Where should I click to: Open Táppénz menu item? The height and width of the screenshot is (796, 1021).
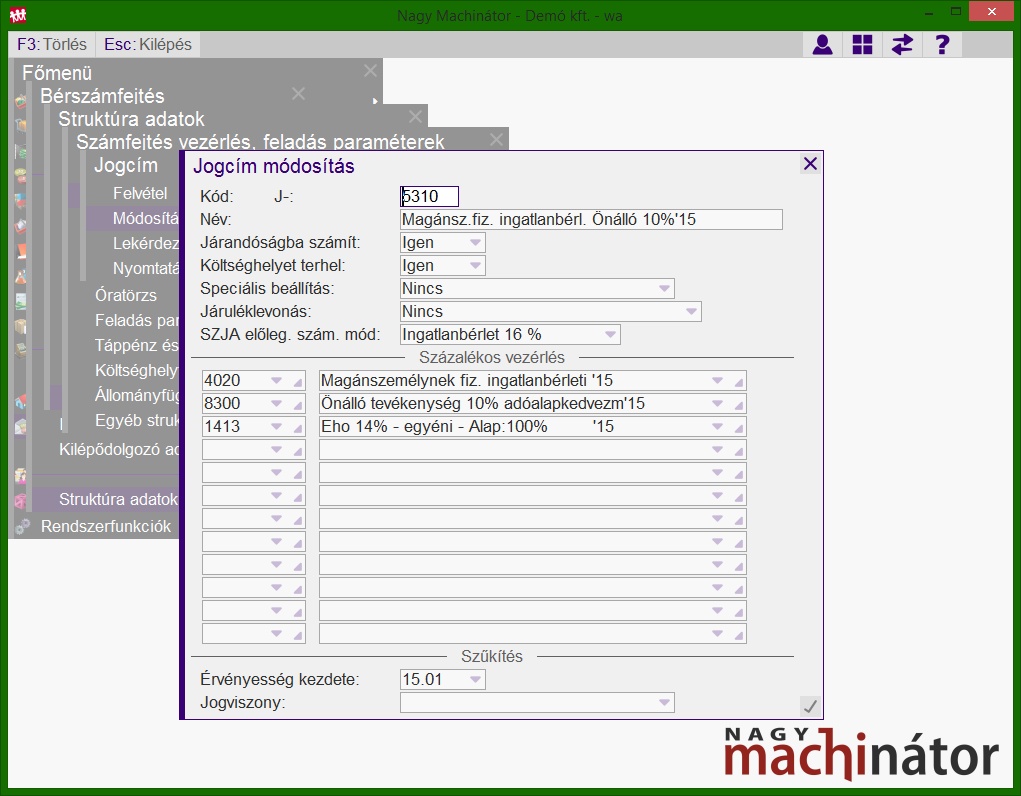(137, 345)
